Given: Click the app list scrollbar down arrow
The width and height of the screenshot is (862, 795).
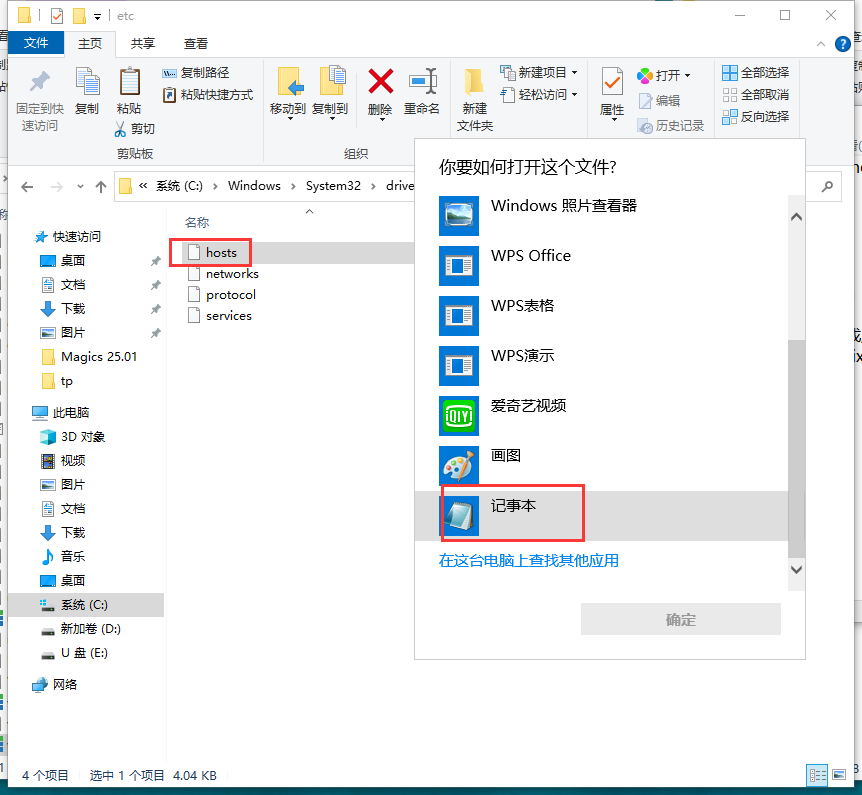Looking at the screenshot, I should coord(796,569).
